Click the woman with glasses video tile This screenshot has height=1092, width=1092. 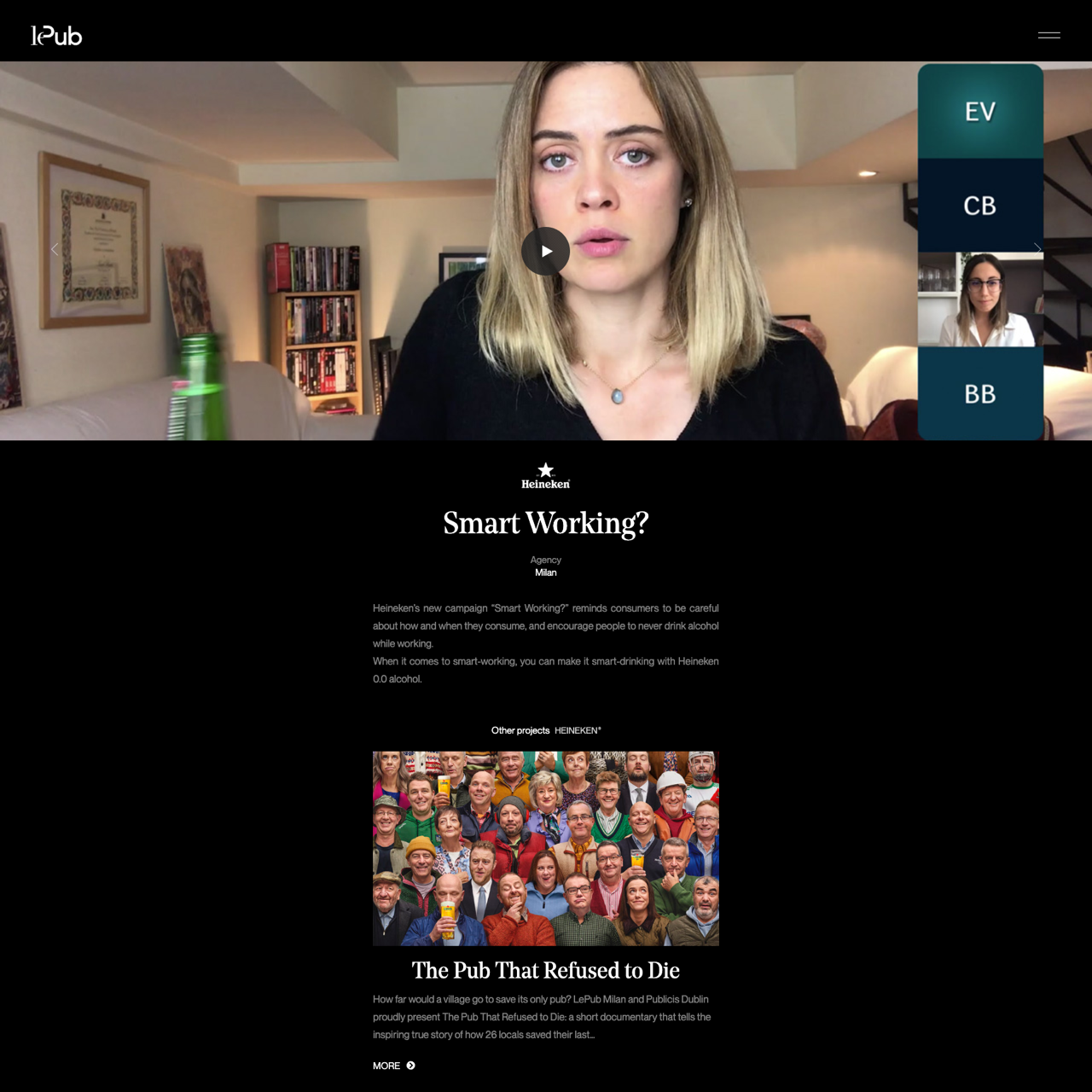point(980,299)
